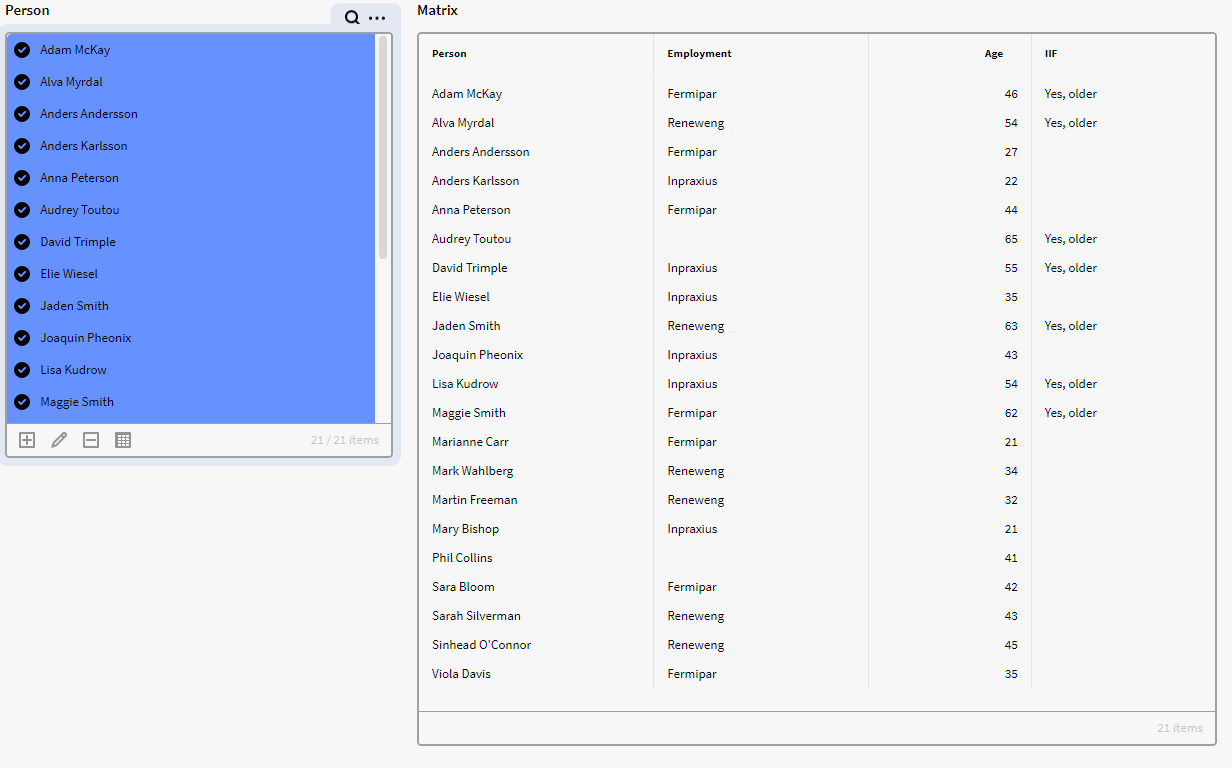The width and height of the screenshot is (1232, 768).
Task: Click the Person list vertical scrollbar
Action: pos(383,150)
